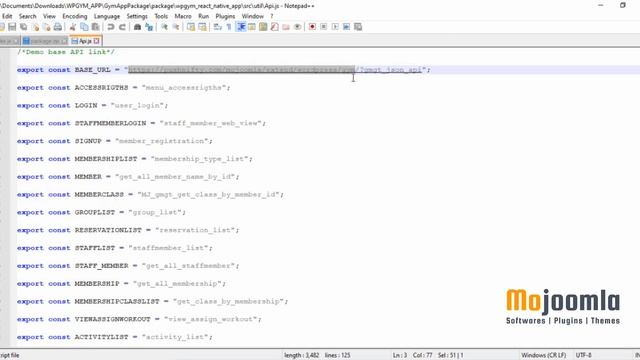Viewport: 640px width, 360px height.
Task: Click the Close All documents toolbar icon
Action: 47,27
